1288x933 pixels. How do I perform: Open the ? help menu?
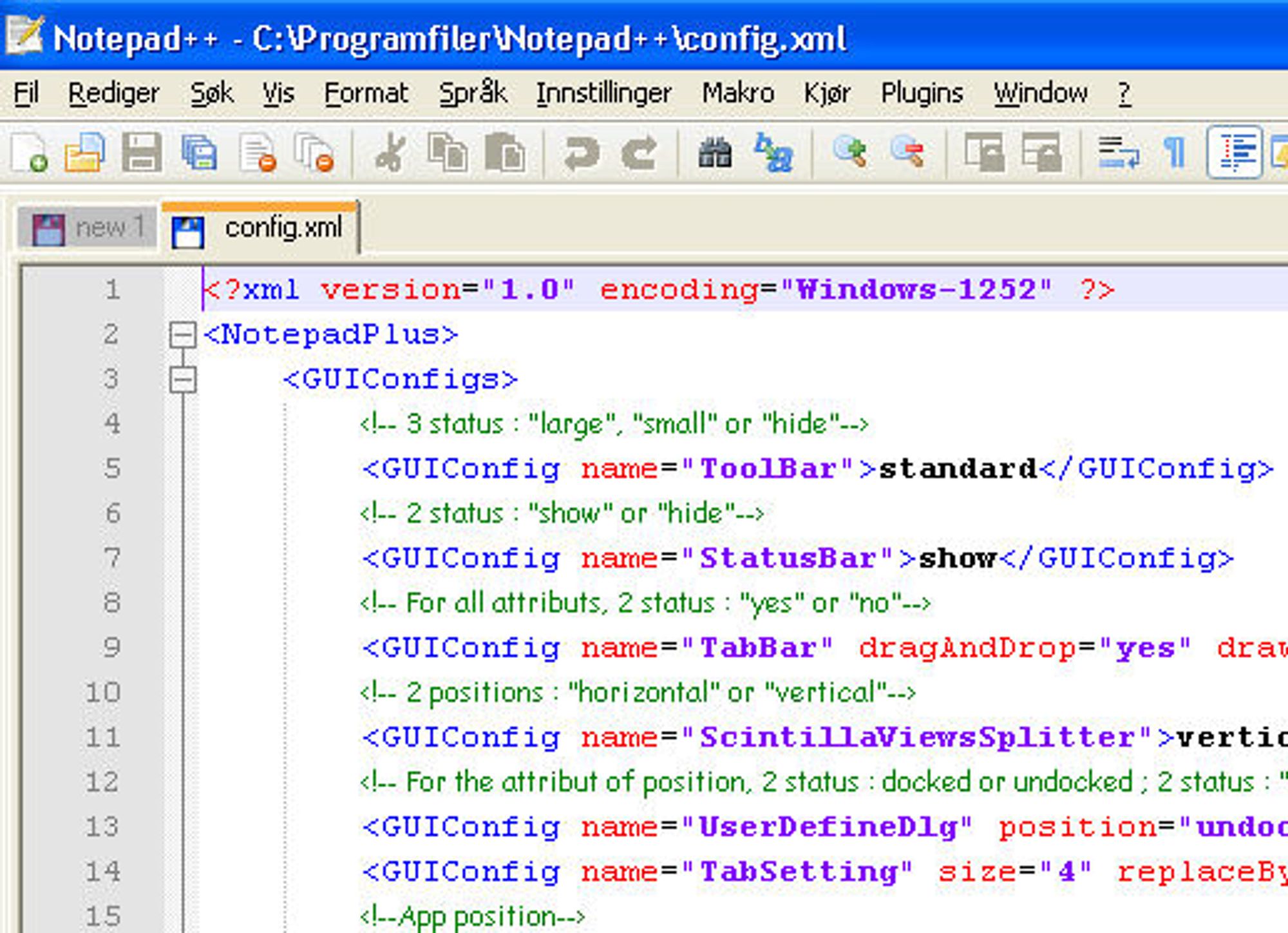coord(1124,94)
